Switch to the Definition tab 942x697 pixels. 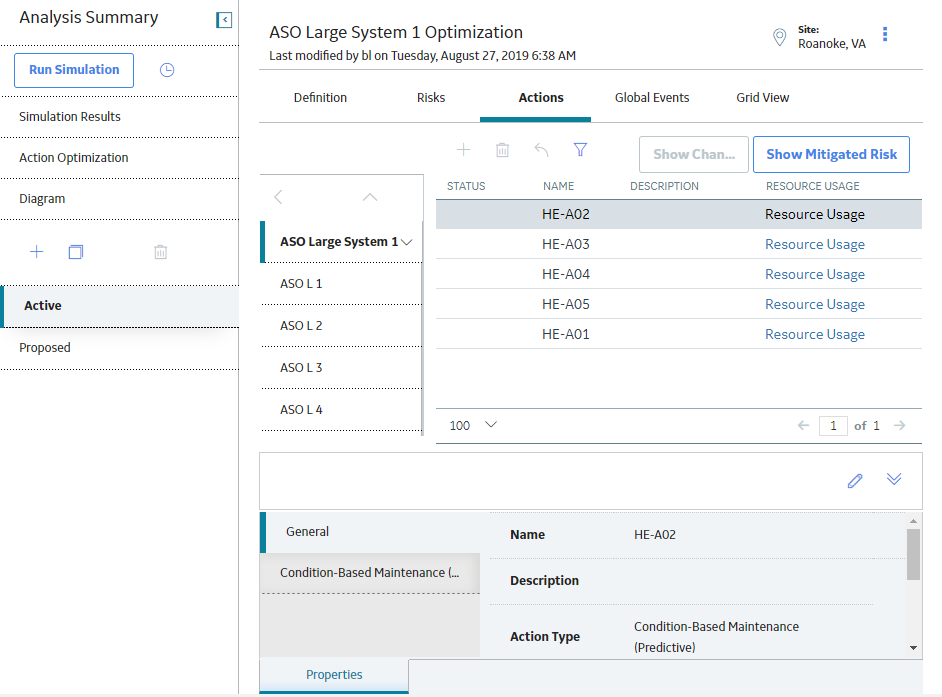pos(320,98)
